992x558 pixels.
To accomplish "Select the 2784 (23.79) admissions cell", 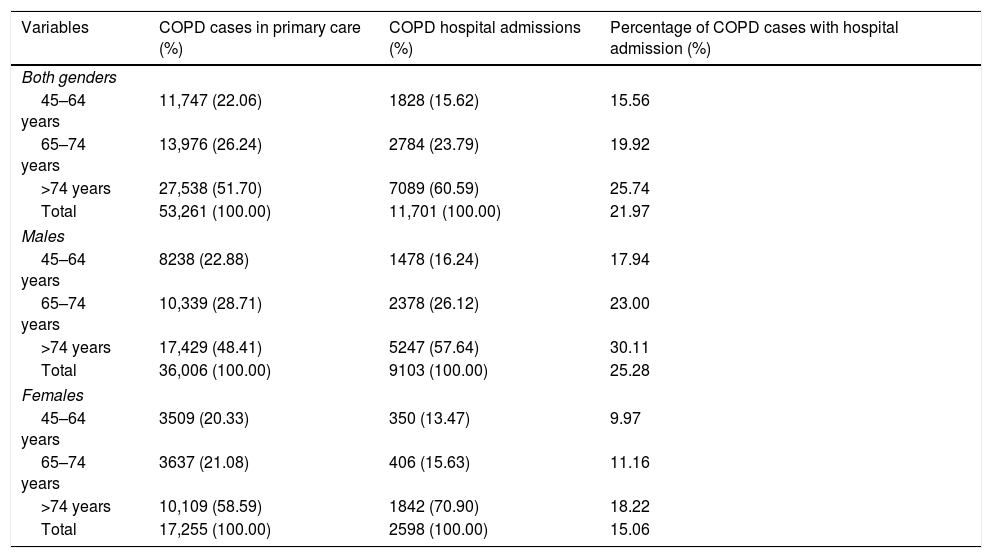I will 433,144.
